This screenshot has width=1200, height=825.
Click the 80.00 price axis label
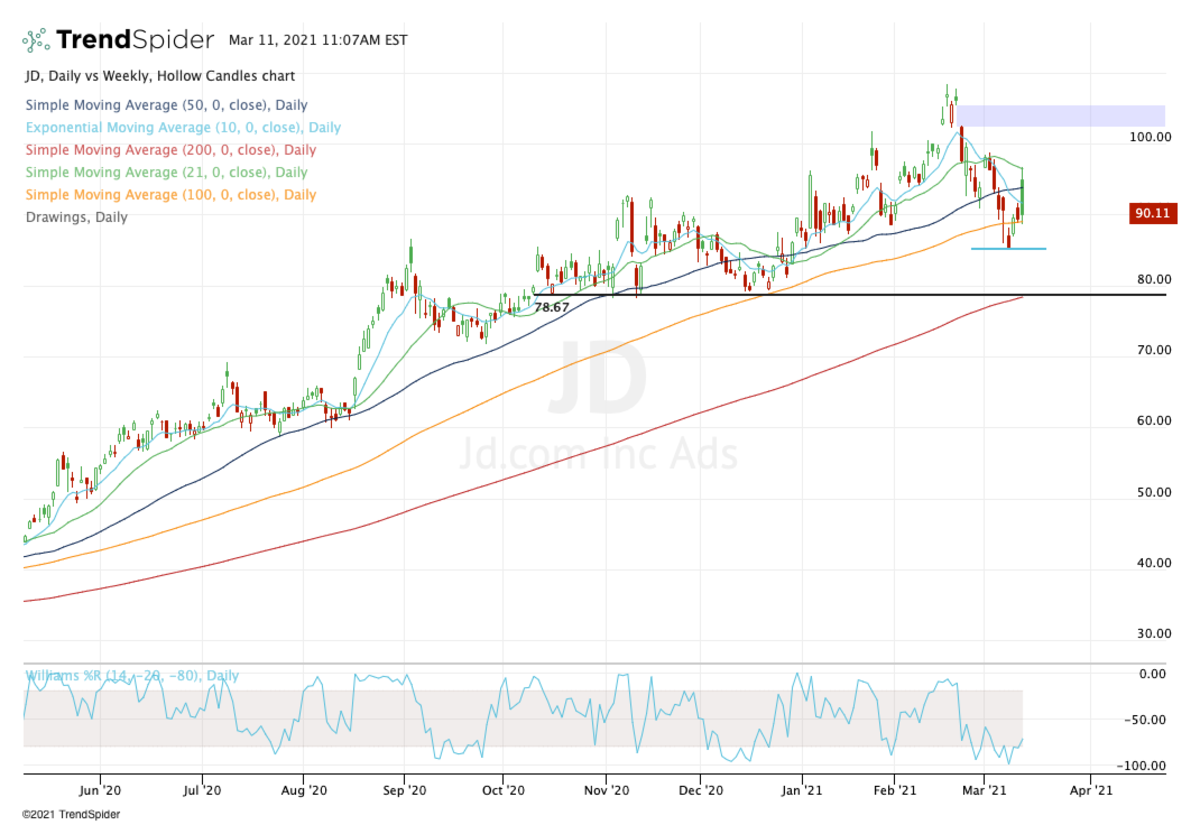(x=1153, y=279)
